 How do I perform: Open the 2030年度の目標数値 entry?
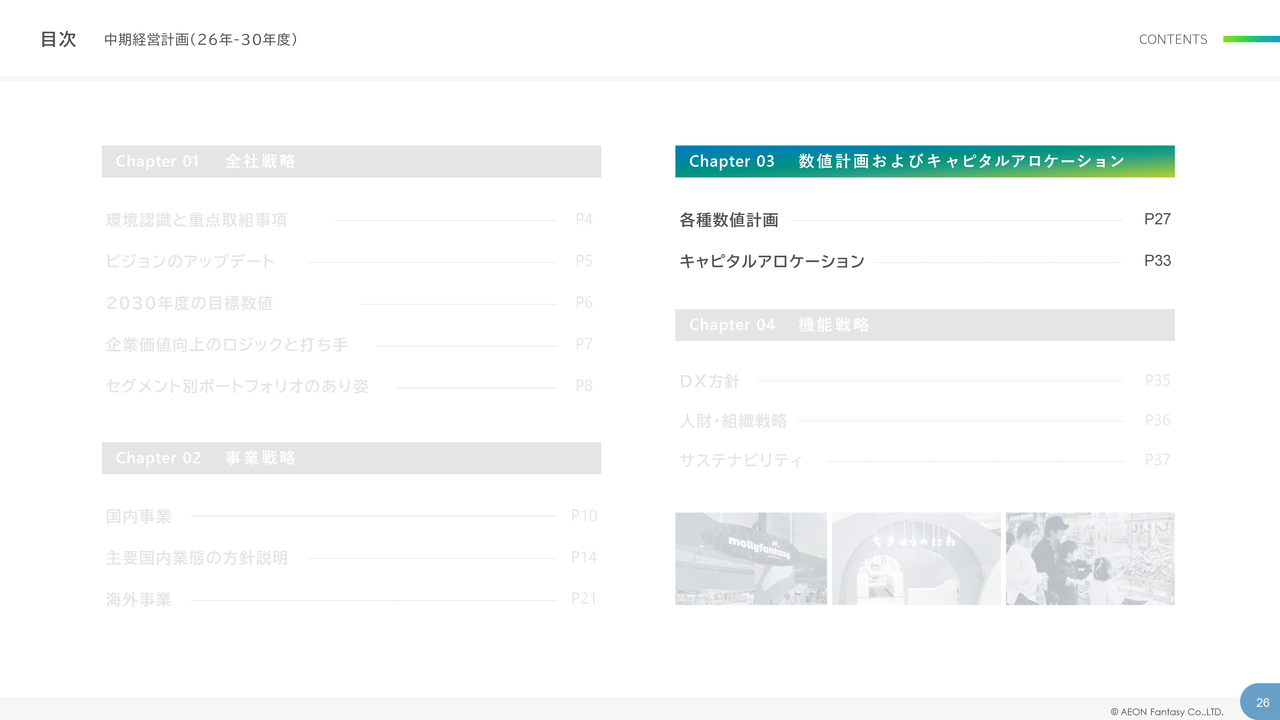pos(189,303)
